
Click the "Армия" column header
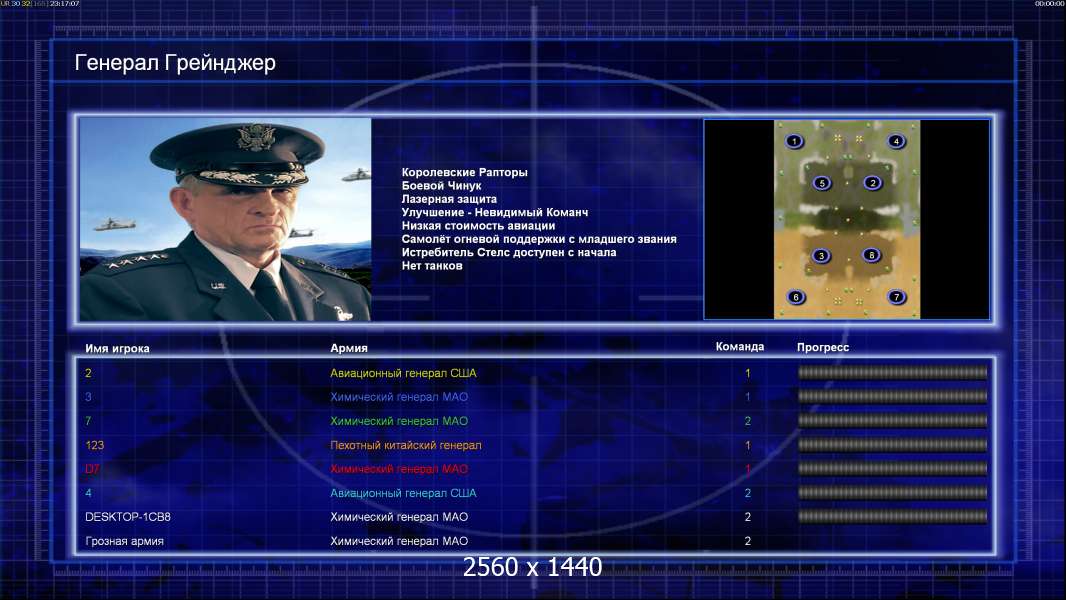pyautogui.click(x=349, y=348)
